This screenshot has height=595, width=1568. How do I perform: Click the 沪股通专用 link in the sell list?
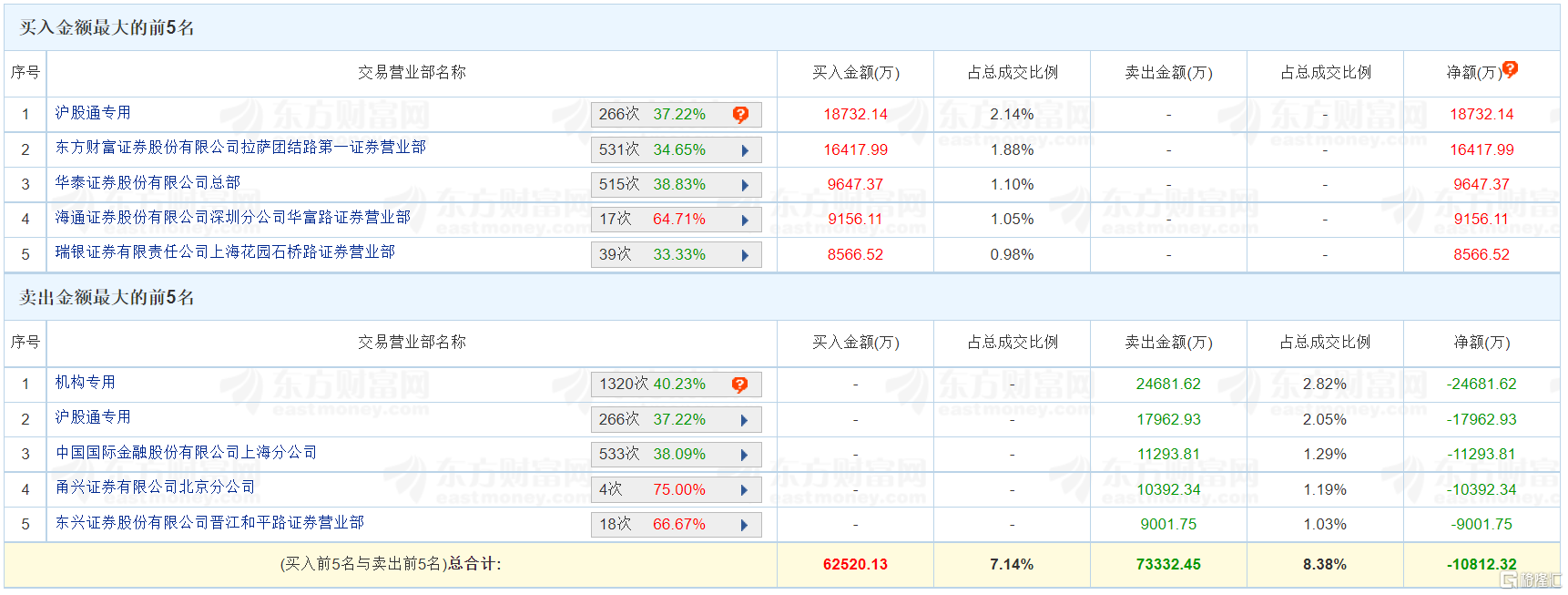[x=93, y=416]
